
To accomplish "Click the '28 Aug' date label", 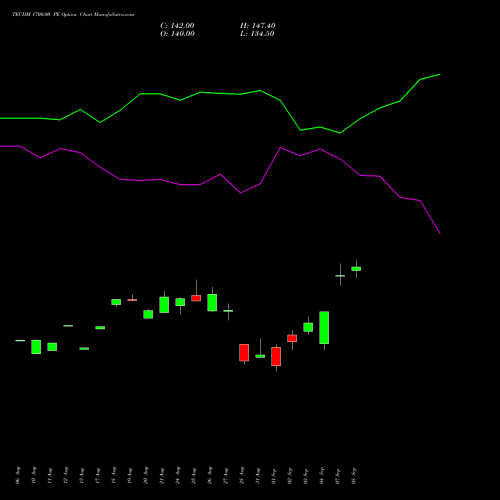I will (x=242, y=475).
